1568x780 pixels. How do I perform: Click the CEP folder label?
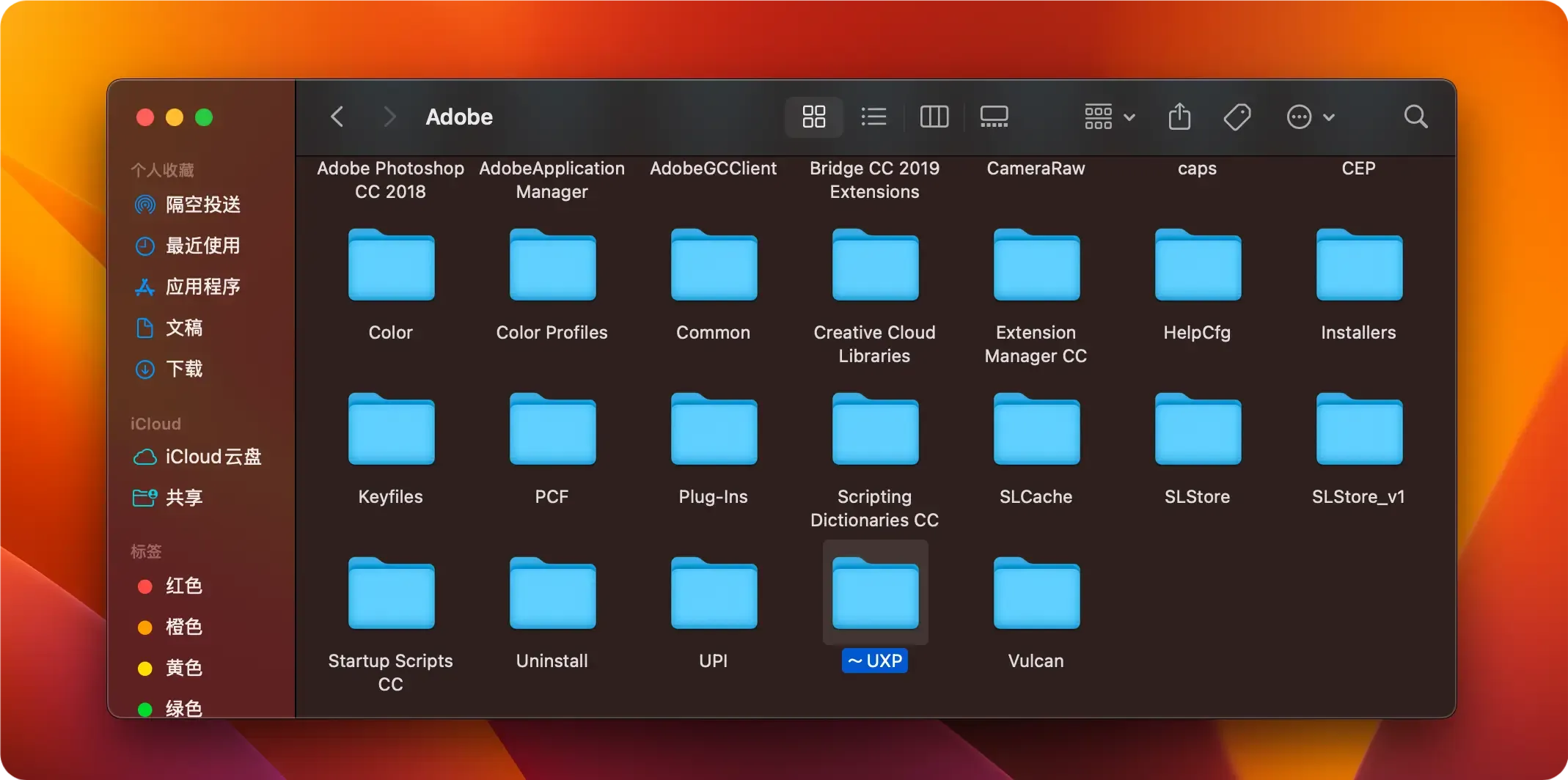[1359, 168]
